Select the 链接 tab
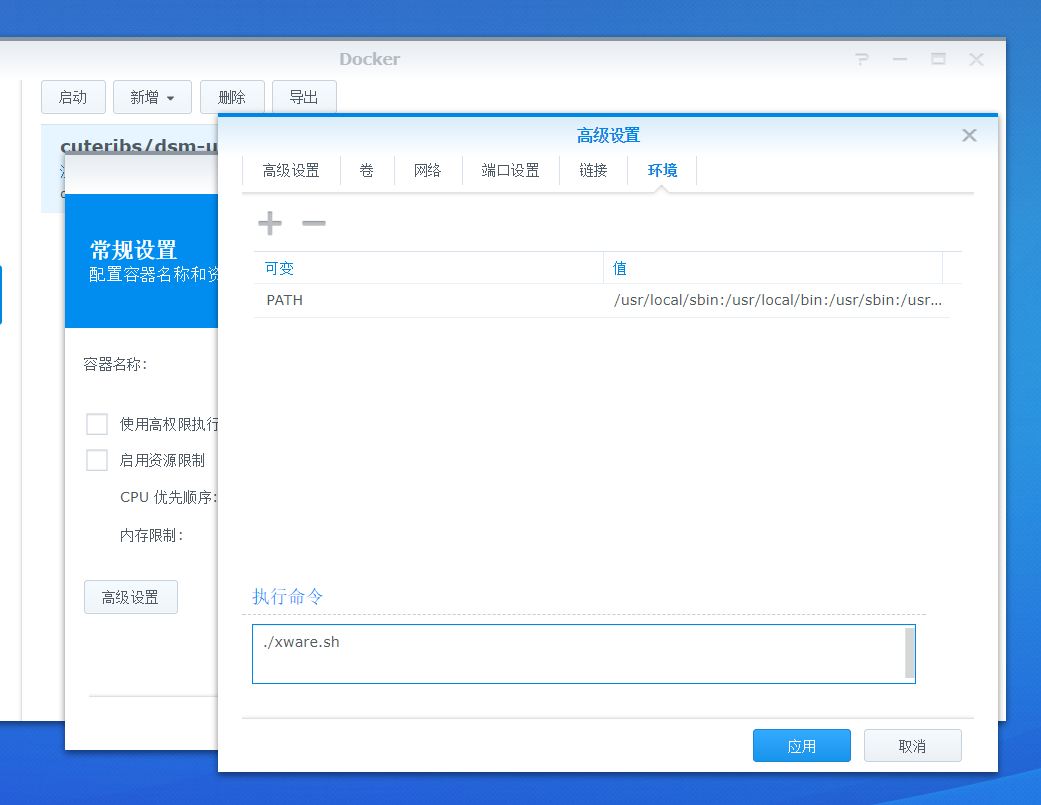 593,171
